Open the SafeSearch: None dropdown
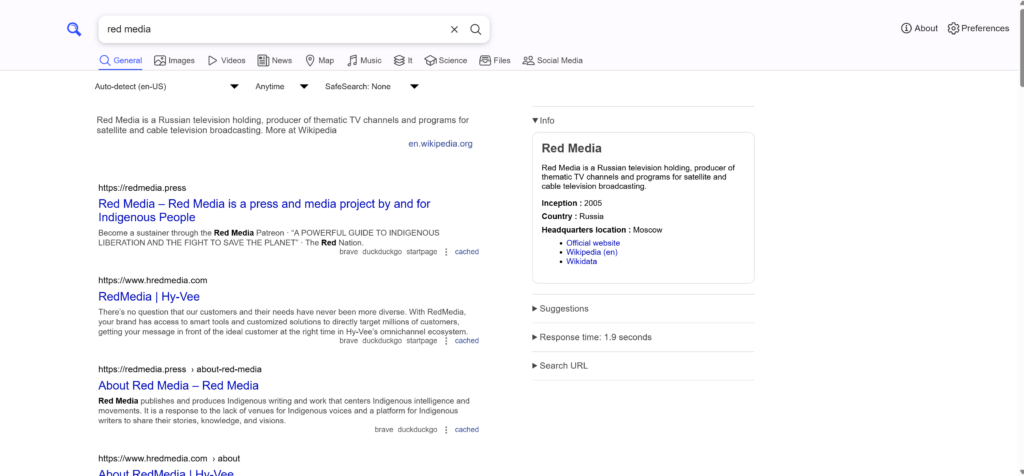 click(x=372, y=86)
